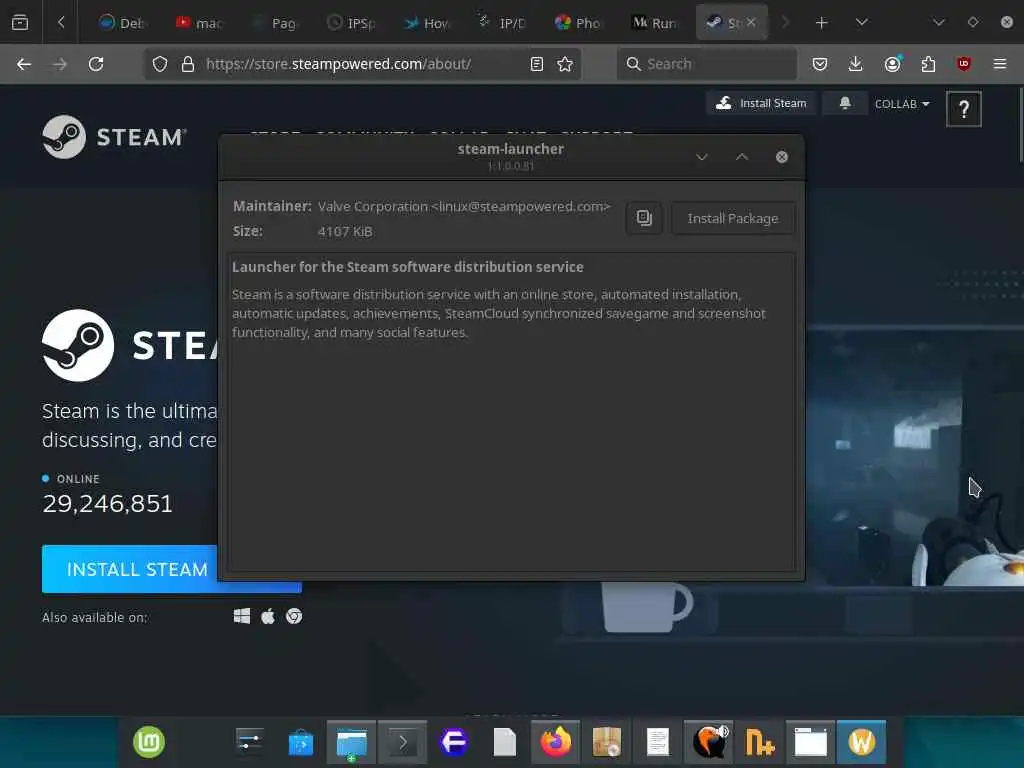Go back with the browser back arrow
The height and width of the screenshot is (768, 1024).
[x=24, y=64]
